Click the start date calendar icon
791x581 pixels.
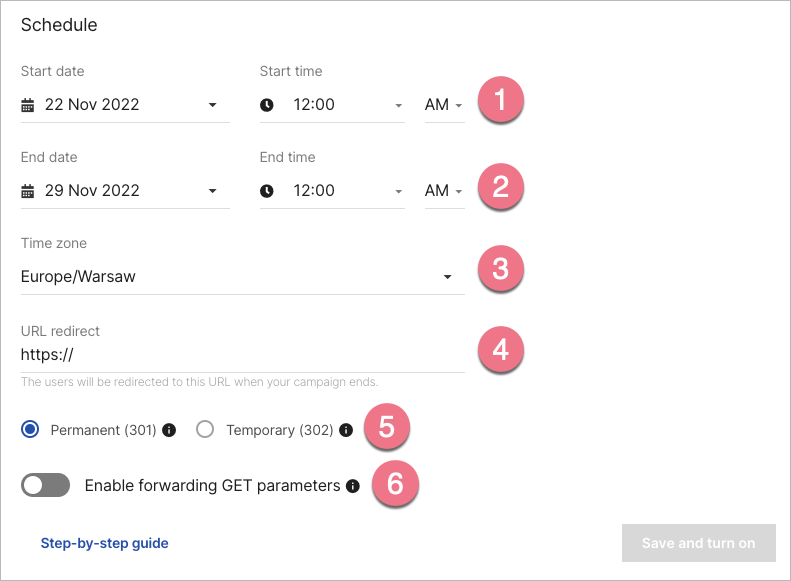[28, 105]
